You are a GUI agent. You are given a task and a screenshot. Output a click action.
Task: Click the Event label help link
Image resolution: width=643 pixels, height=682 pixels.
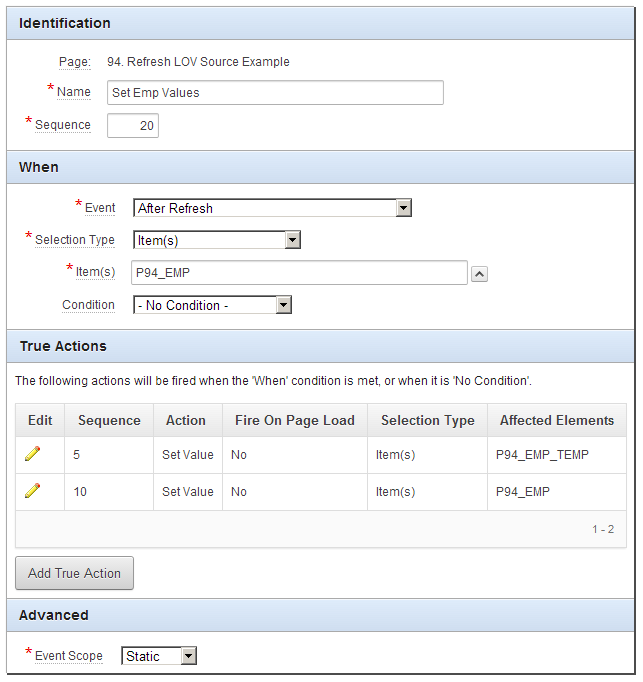[x=99, y=208]
